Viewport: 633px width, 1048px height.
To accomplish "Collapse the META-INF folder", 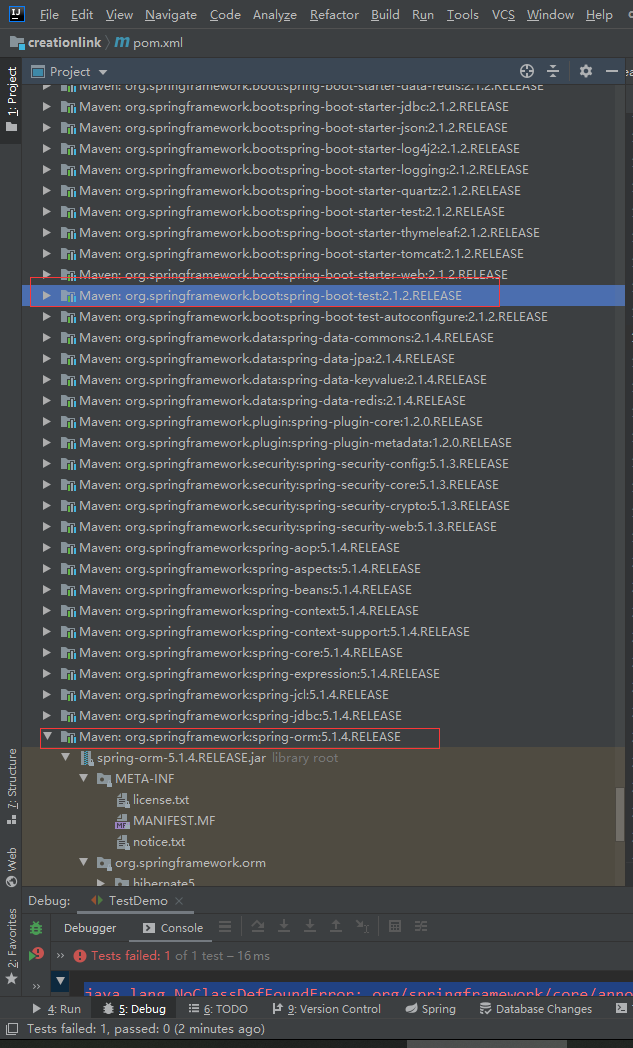I will point(84,779).
